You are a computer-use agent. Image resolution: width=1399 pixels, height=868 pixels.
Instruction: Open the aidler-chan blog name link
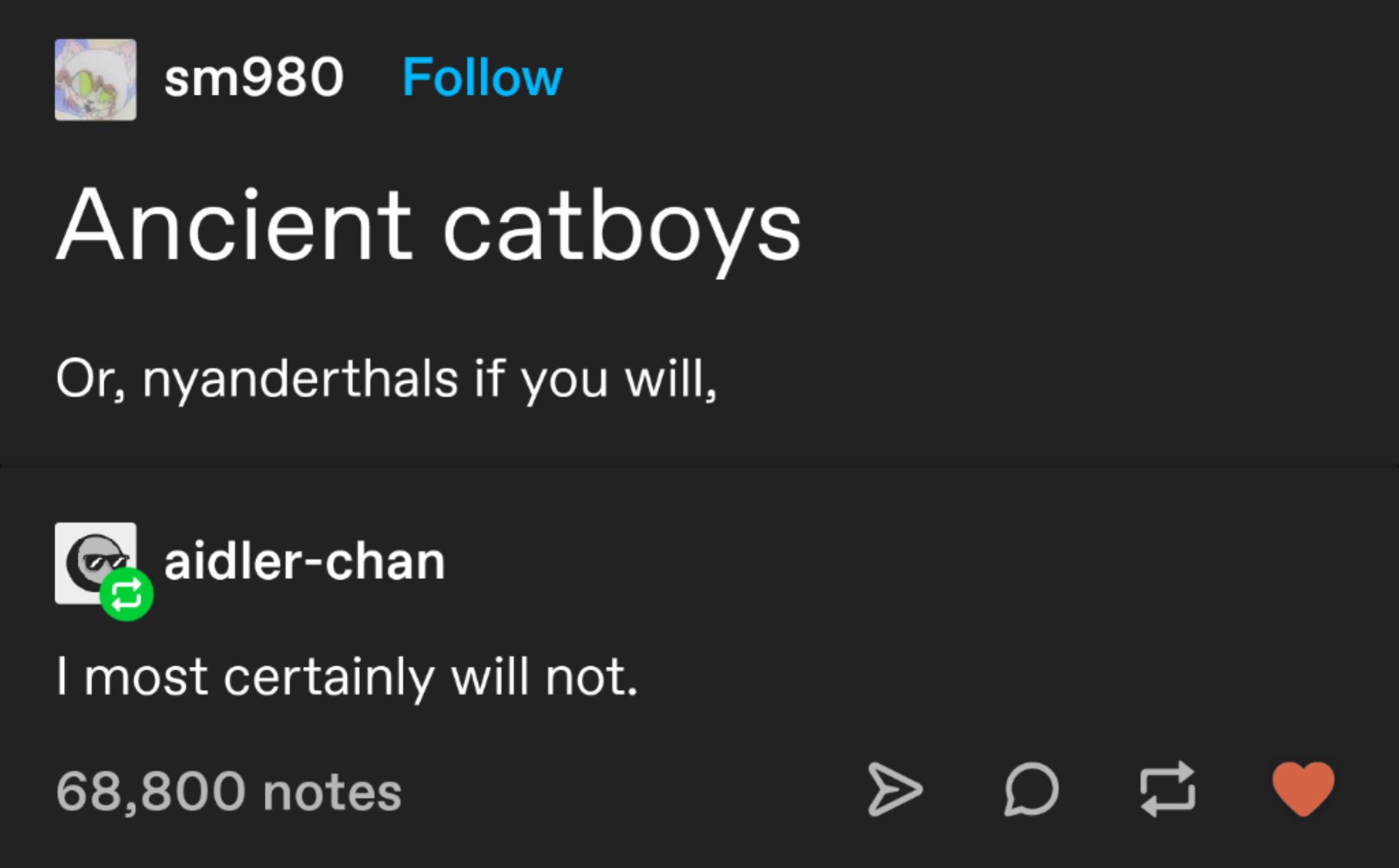click(x=304, y=562)
